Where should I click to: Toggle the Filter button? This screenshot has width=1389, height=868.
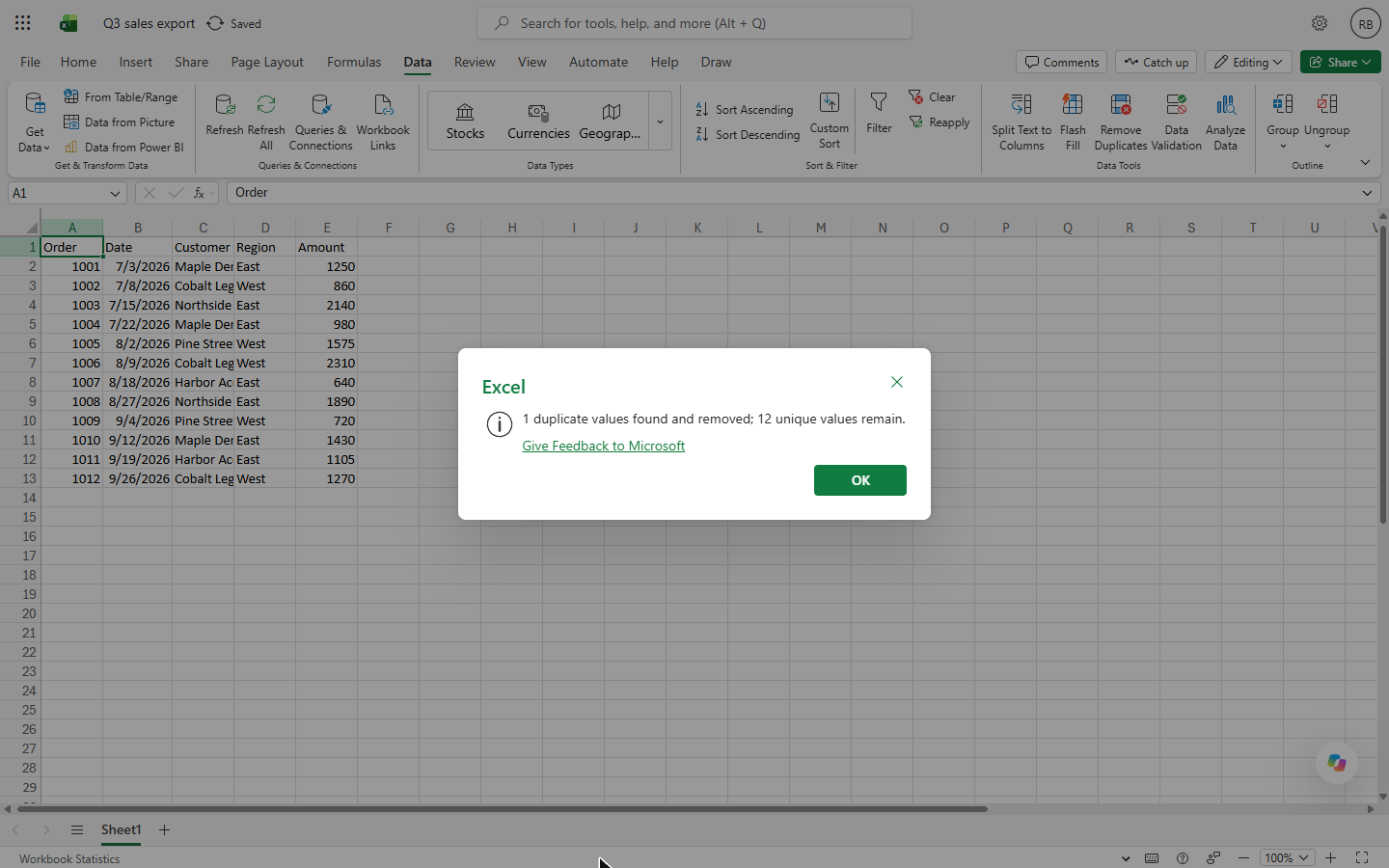coord(879,113)
